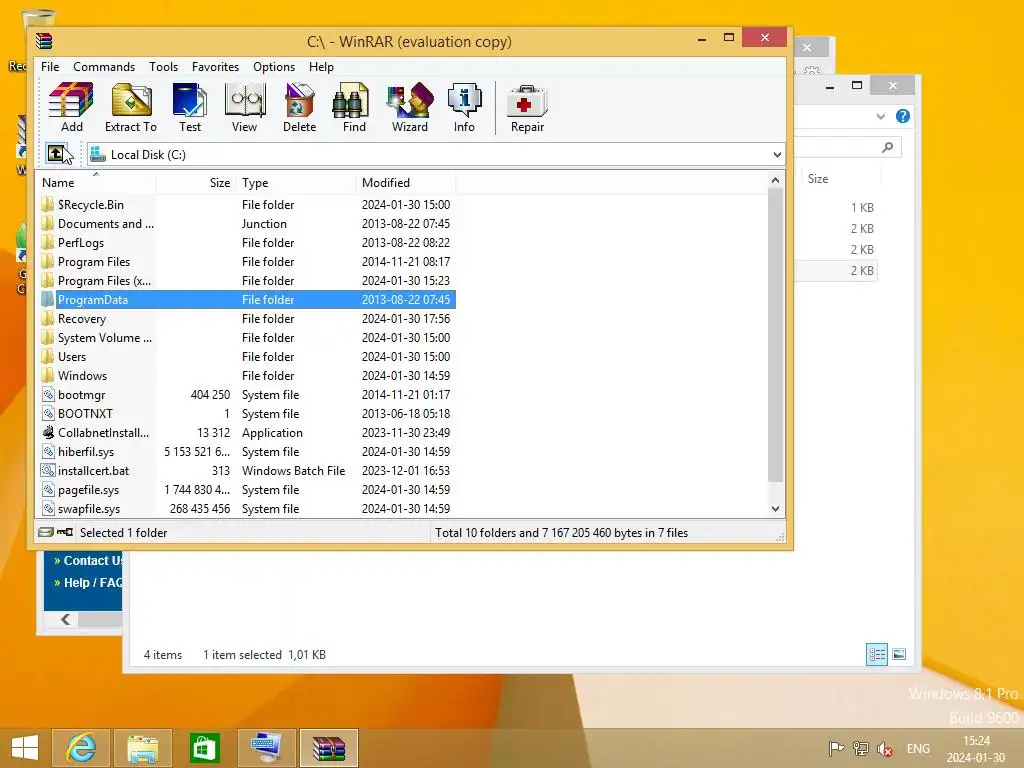Click the left scroll arrow in browser window

65,619
